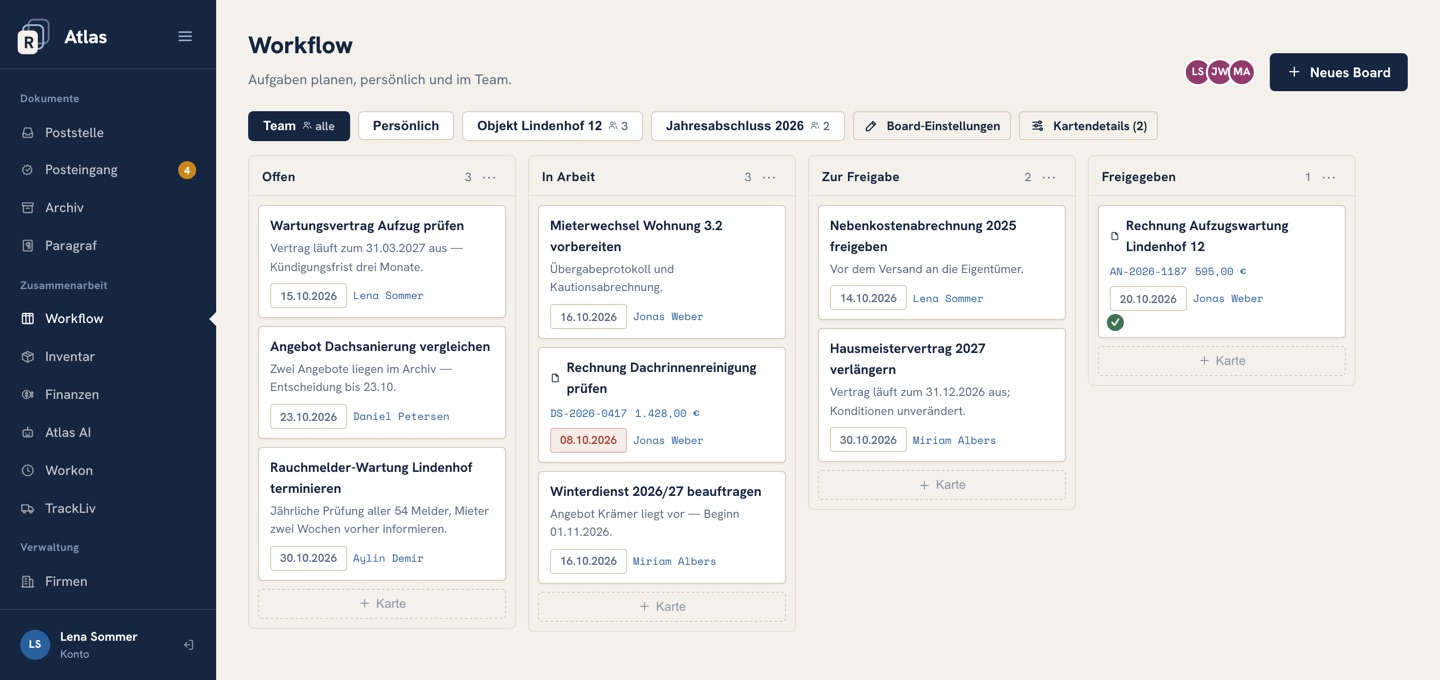Open card Hausmeistervertrag 2027 verlängern
The width and height of the screenshot is (1440, 680).
(942, 395)
